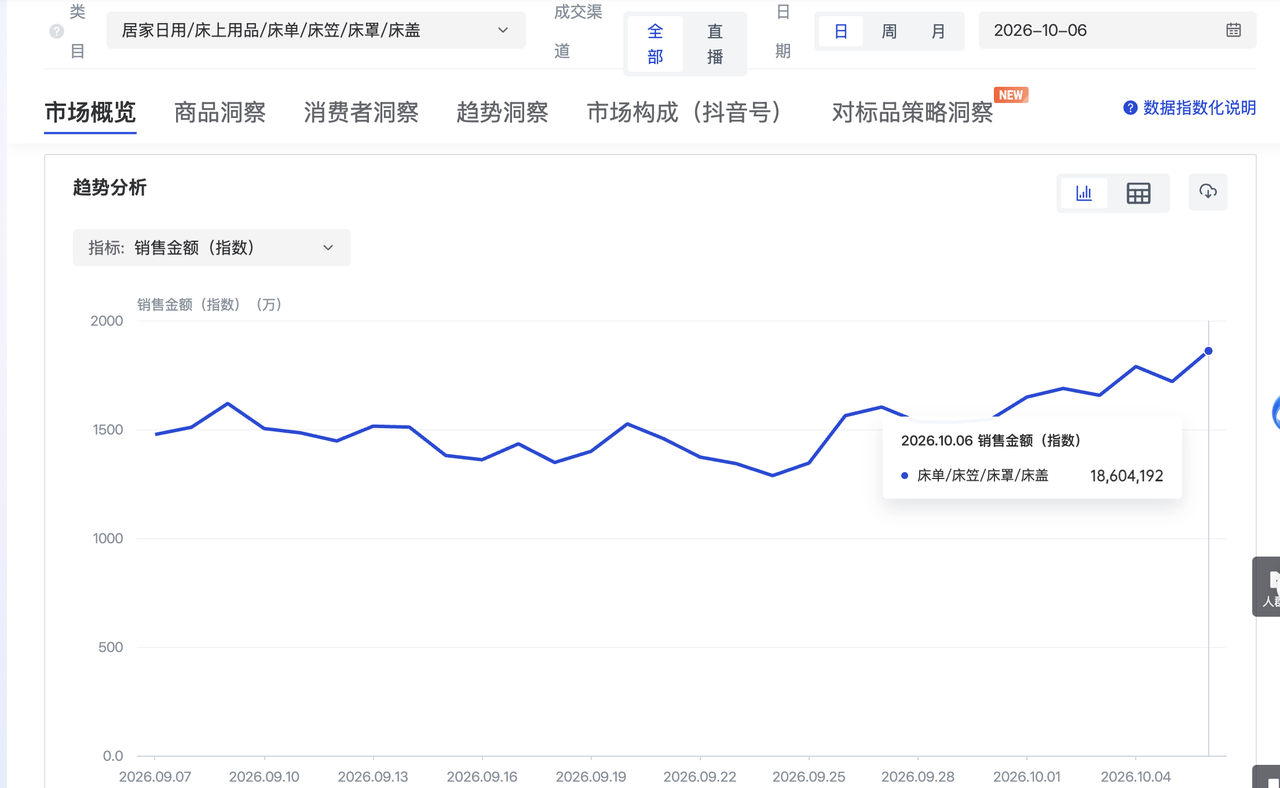This screenshot has width=1280, height=788.
Task: Open the calendar icon in date field
Action: (1234, 31)
